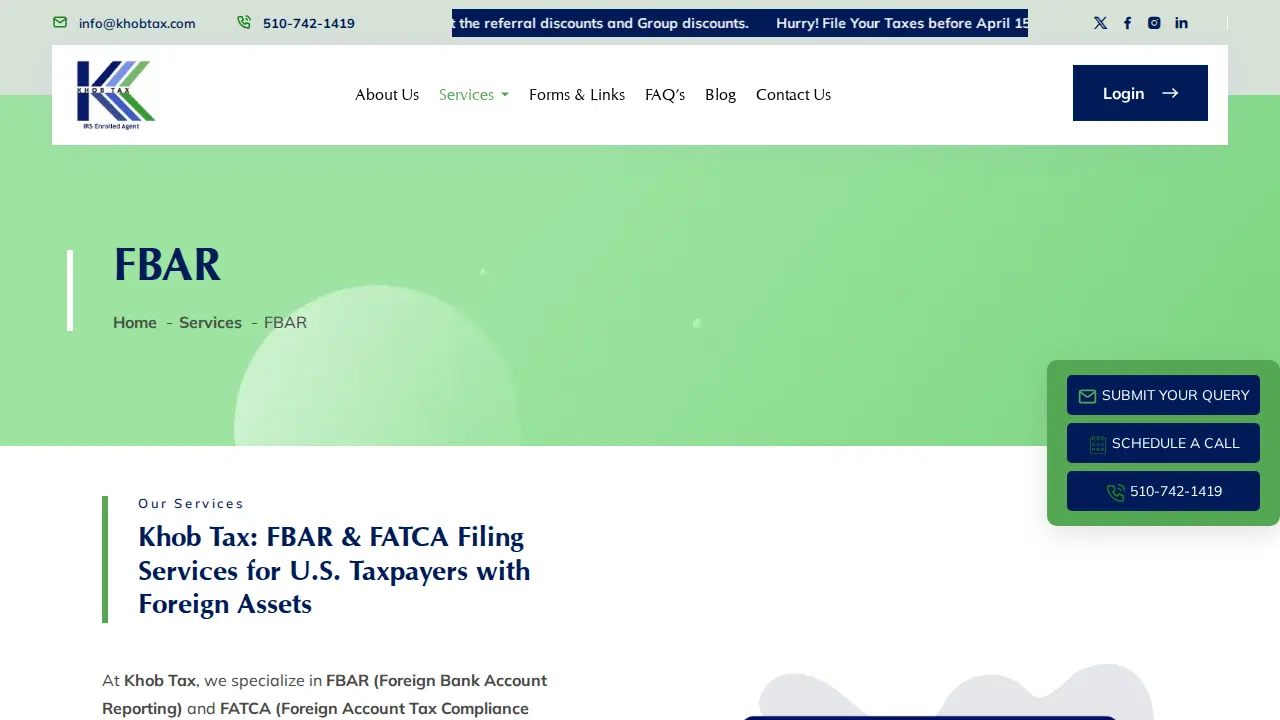Open the About Us menu item
The height and width of the screenshot is (720, 1280).
[x=387, y=95]
